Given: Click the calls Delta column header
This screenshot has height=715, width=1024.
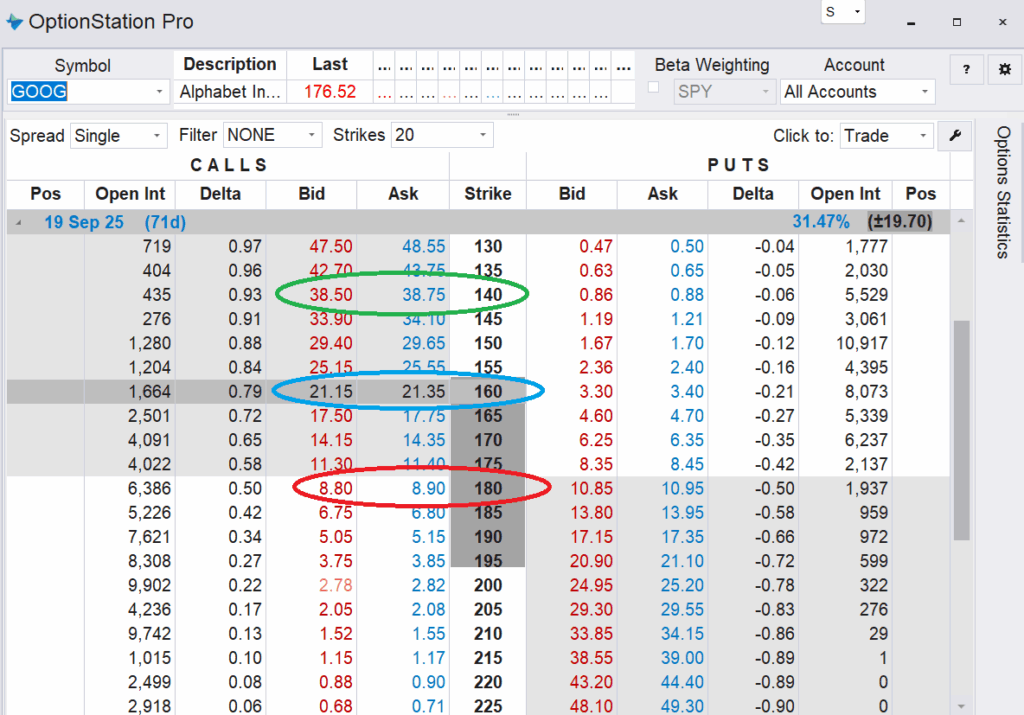Looking at the screenshot, I should pyautogui.click(x=221, y=194).
